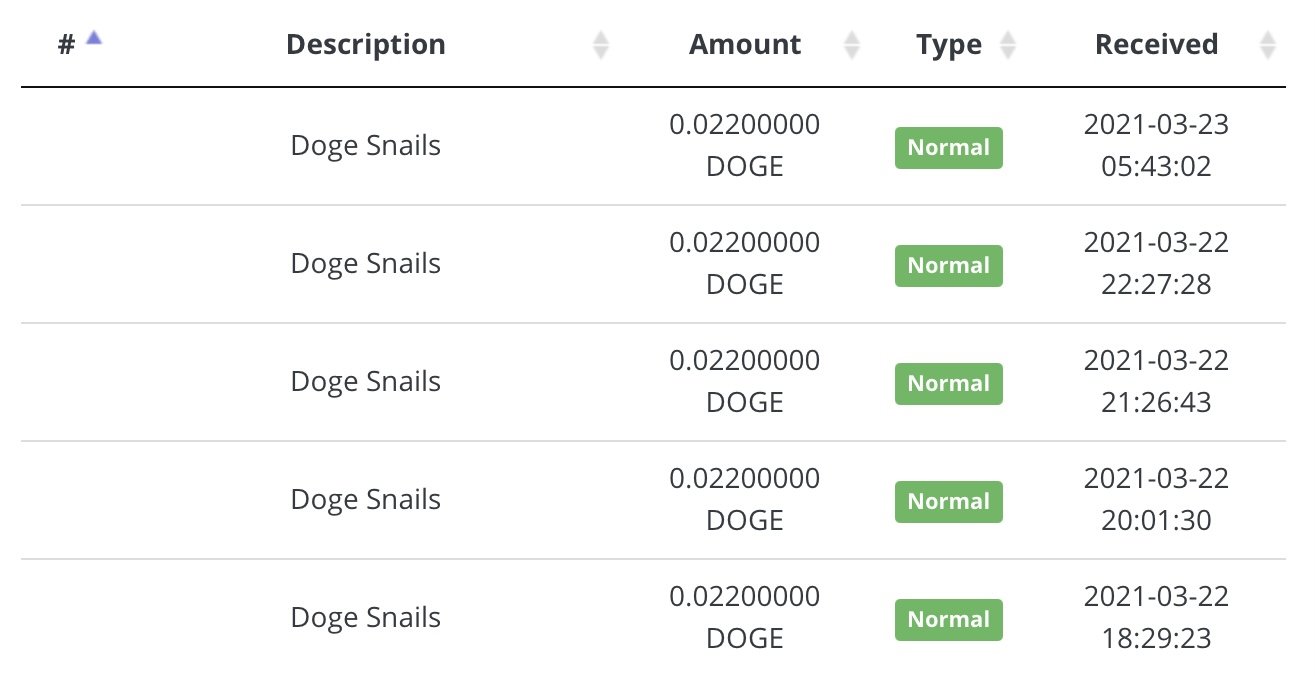Screen dimensions: 1315x676
Task: Click the amount in the 21:26:43 row
Action: coord(745,382)
